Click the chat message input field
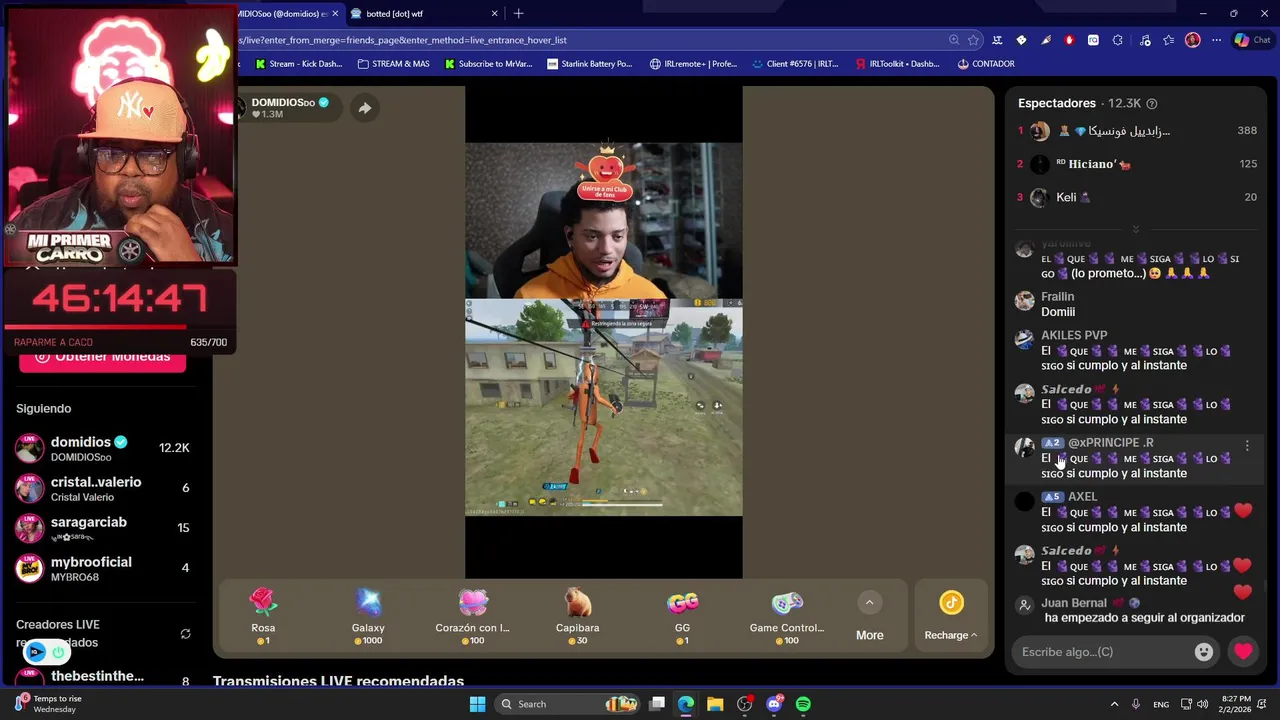 tap(1103, 652)
